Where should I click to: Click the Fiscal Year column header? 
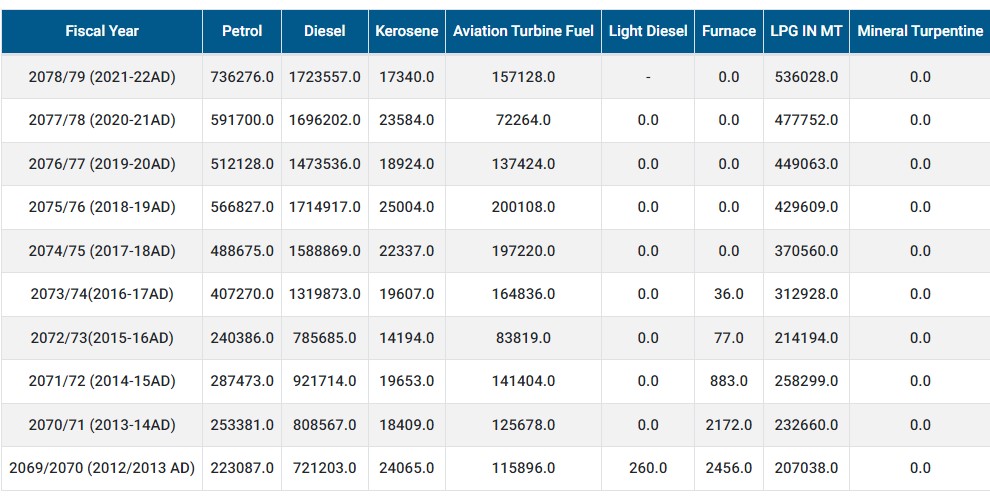pos(102,31)
